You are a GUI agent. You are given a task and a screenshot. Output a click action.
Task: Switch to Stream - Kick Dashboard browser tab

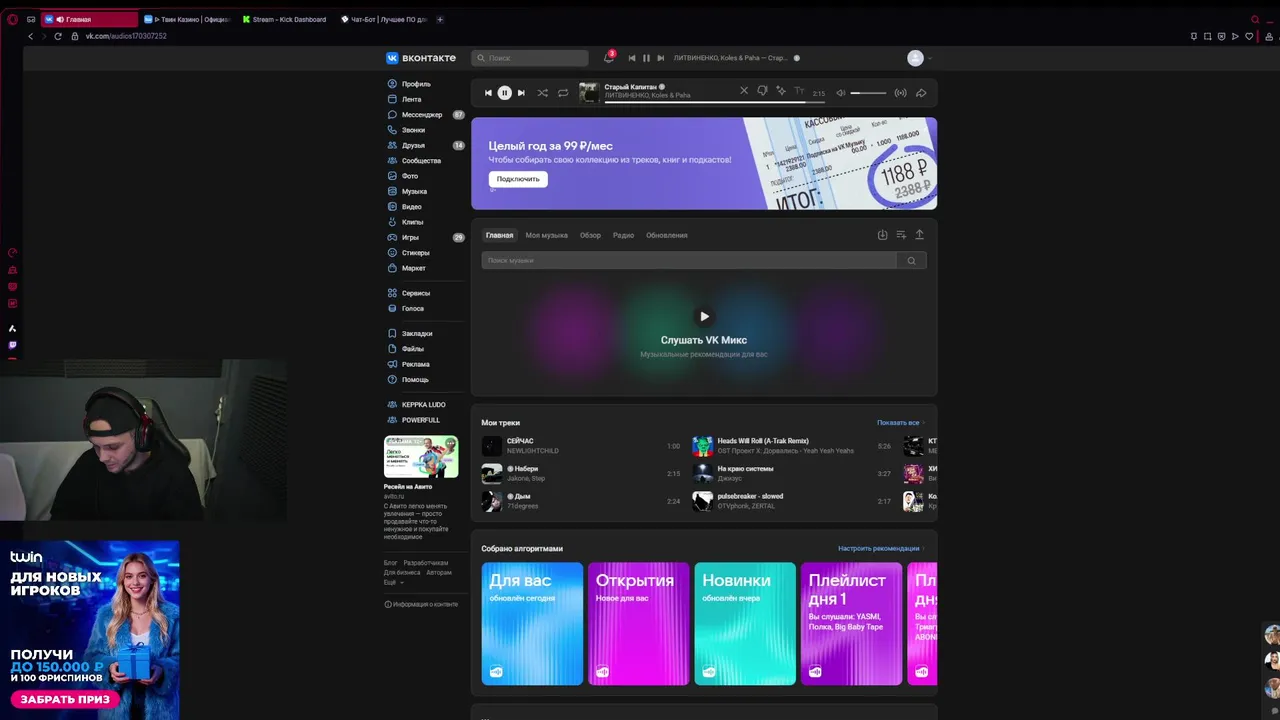coord(285,19)
